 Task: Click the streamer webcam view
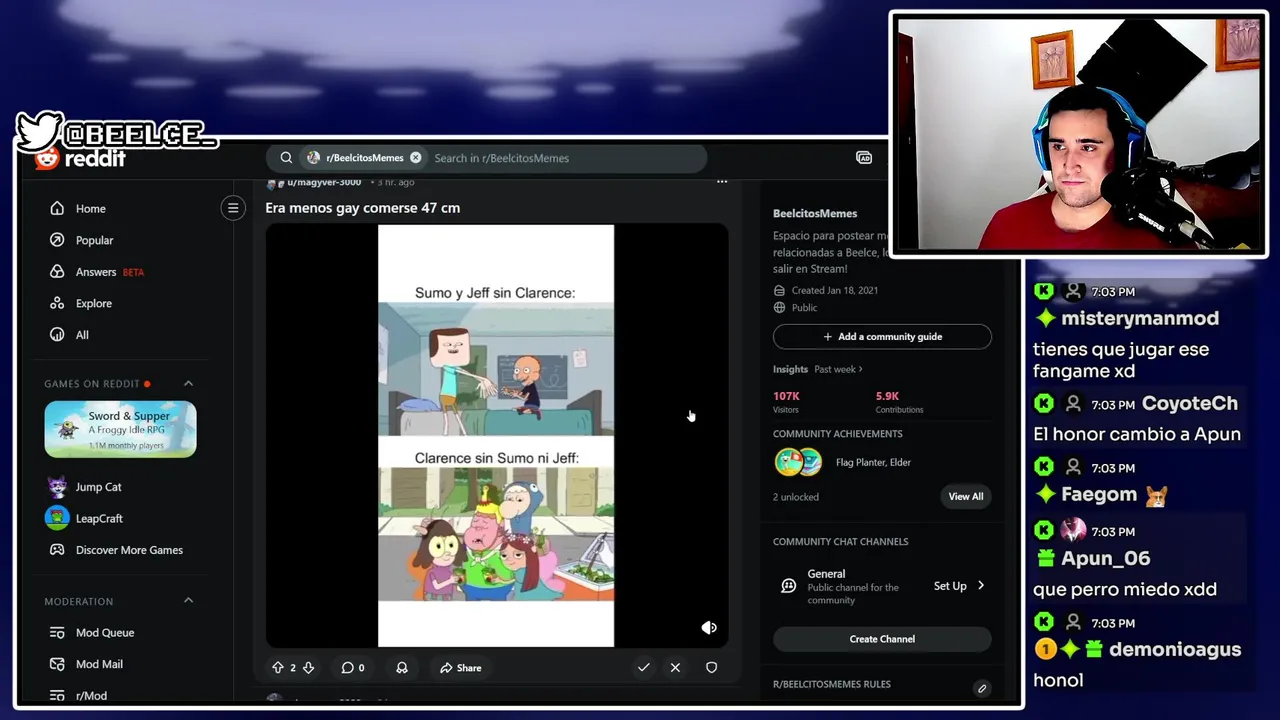[1078, 134]
